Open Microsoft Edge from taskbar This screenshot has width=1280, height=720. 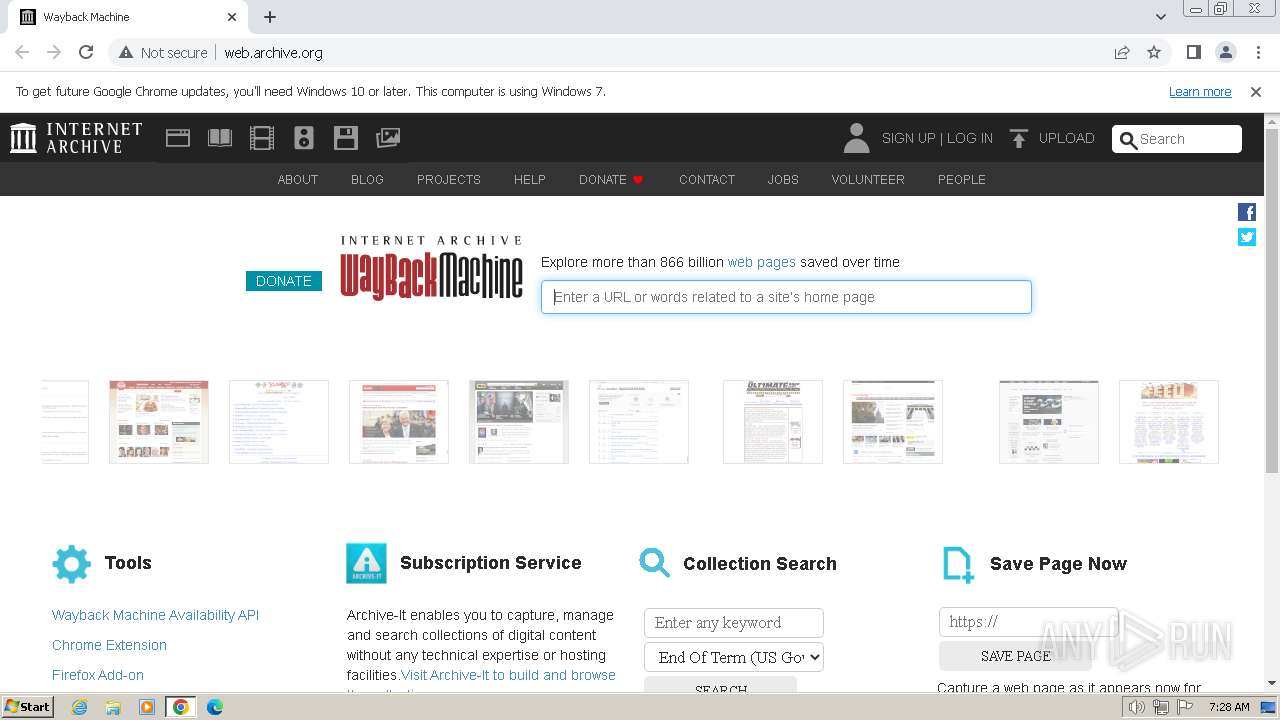[214, 707]
